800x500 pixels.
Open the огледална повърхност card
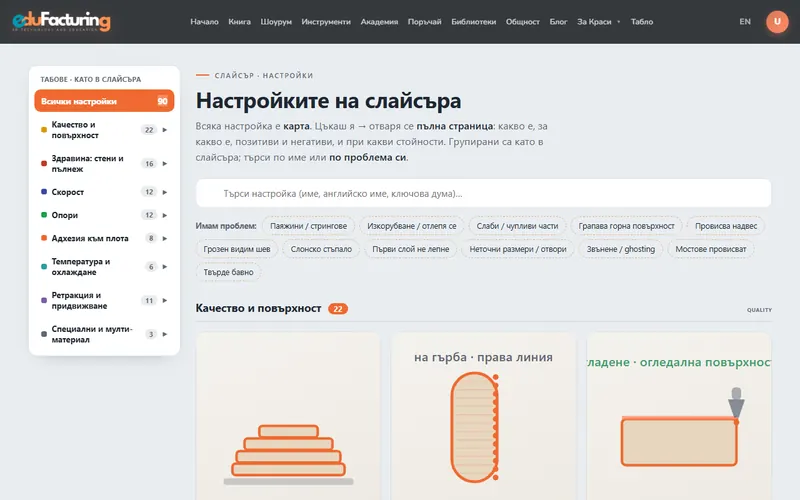click(x=679, y=417)
